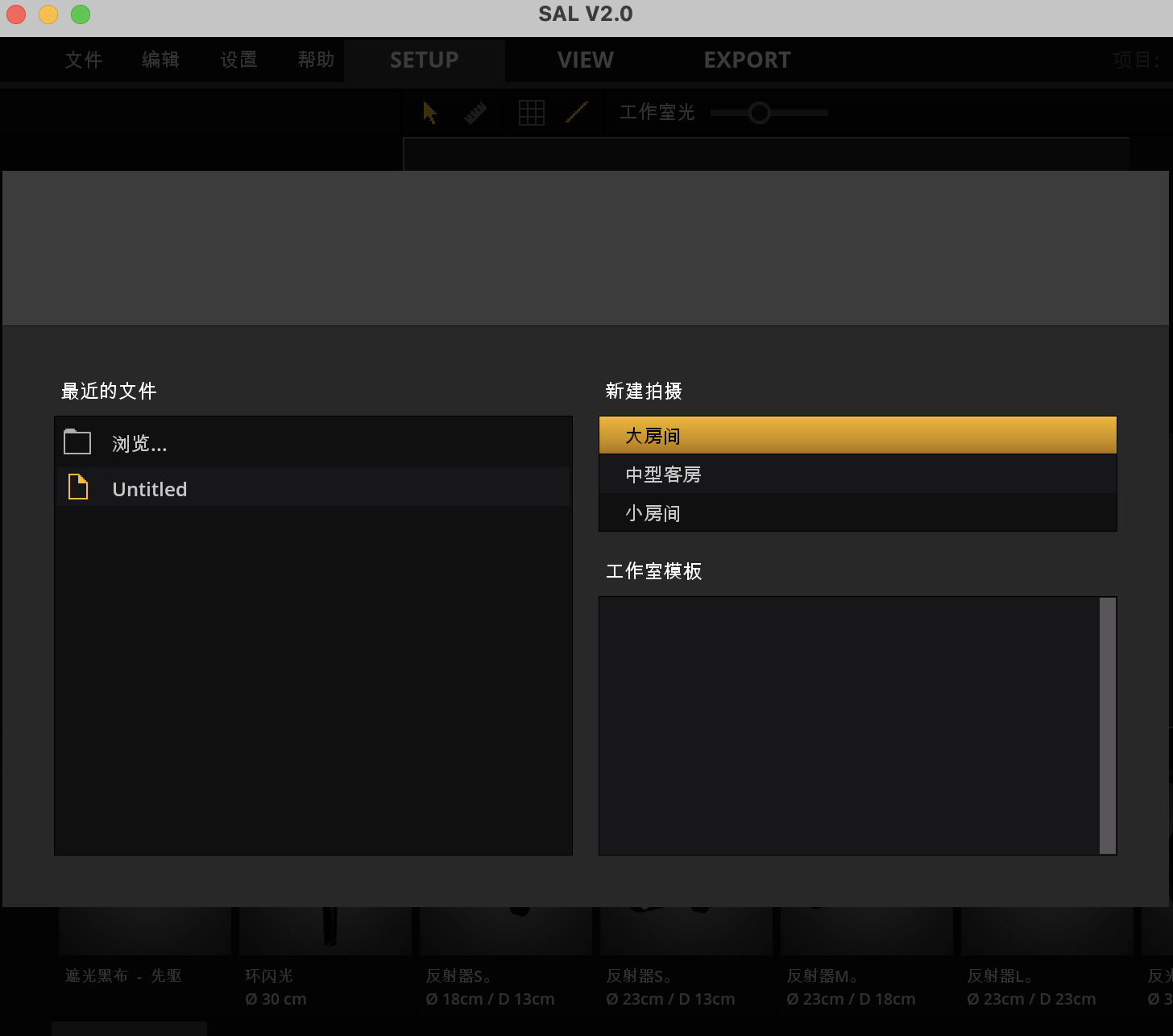Choose 小房间 room option
This screenshot has width=1173, height=1036.
tap(858, 512)
